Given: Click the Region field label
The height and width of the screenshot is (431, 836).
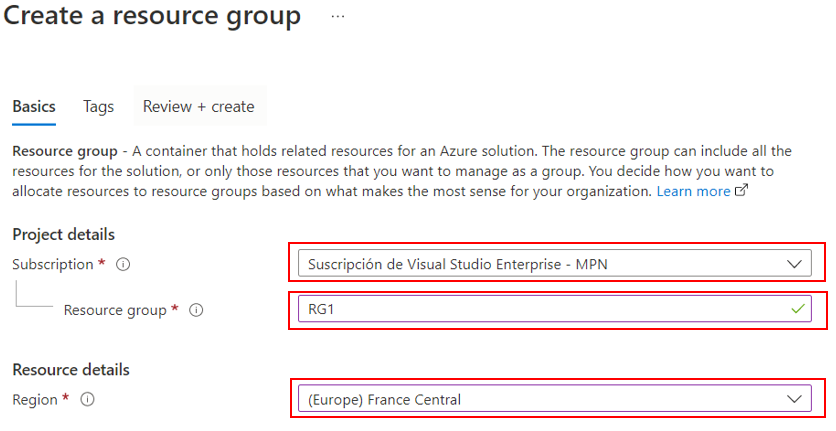Looking at the screenshot, I should [x=35, y=399].
